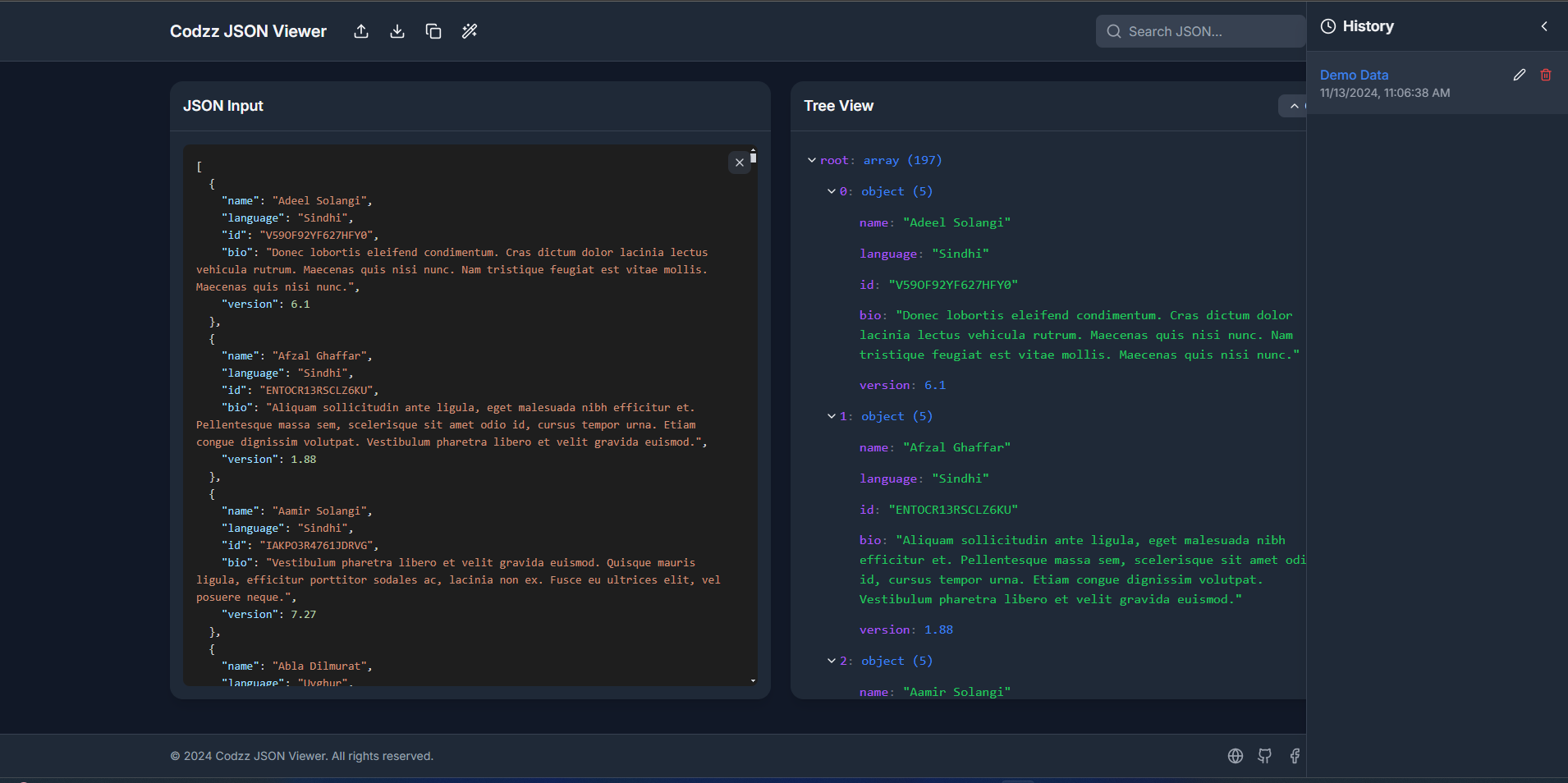Open the Demo Data history entry
The width and height of the screenshot is (1568, 783).
click(x=1355, y=75)
